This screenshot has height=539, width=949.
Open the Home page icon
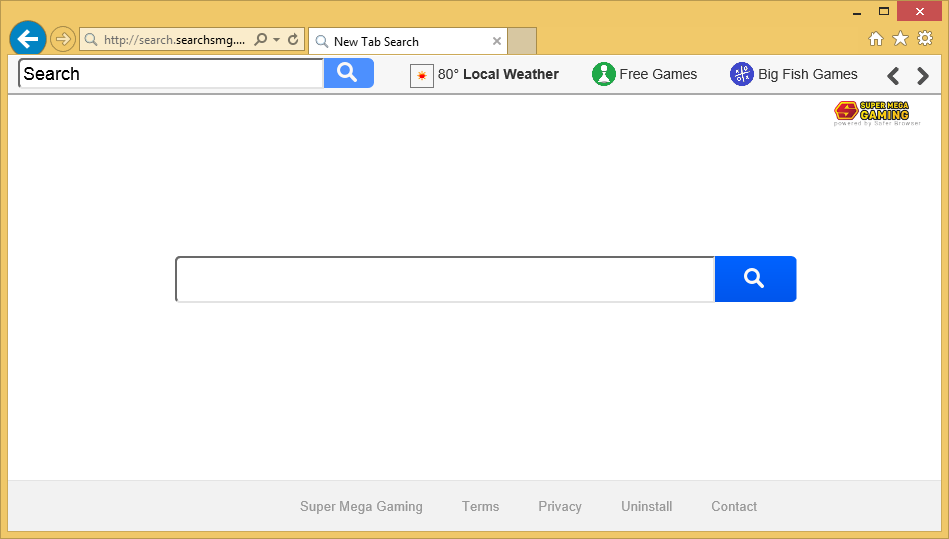876,39
